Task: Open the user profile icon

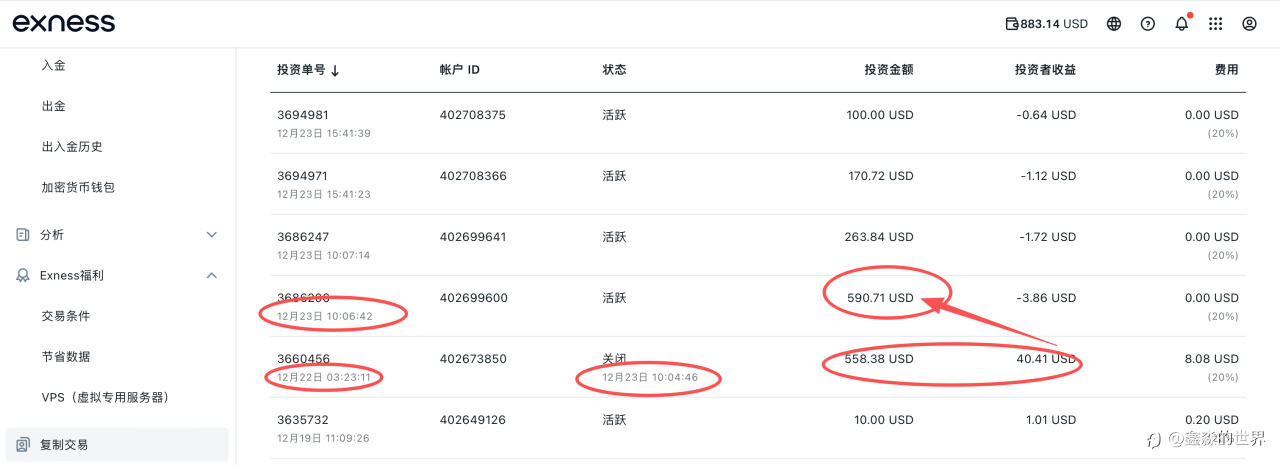Action: [1249, 24]
